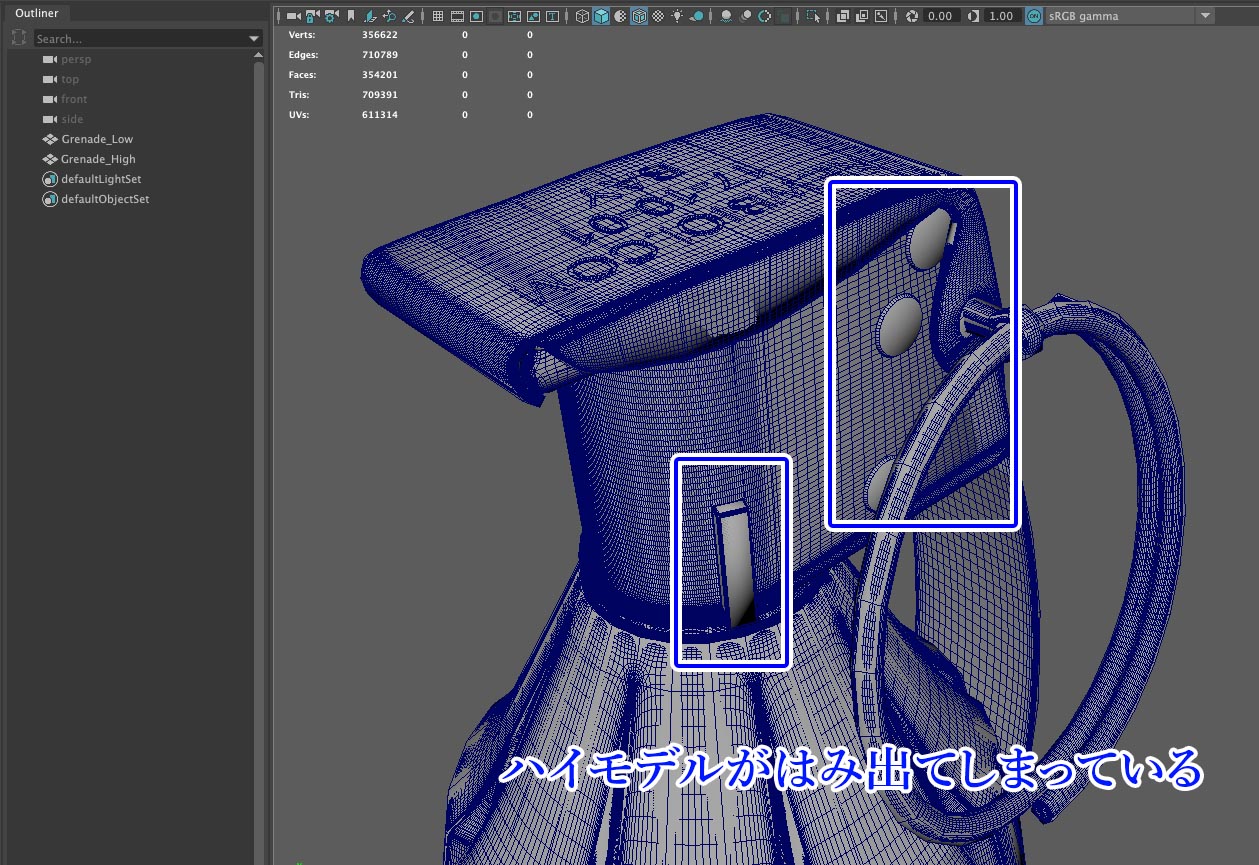
Task: Toggle the sRGB gamma on/off button
Action: (1034, 14)
